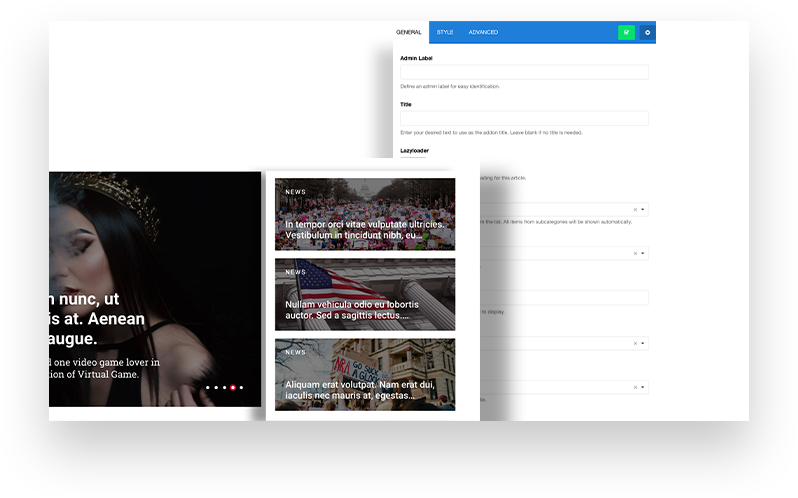Go to the first slider dot
The width and height of the screenshot is (798, 498).
point(207,387)
